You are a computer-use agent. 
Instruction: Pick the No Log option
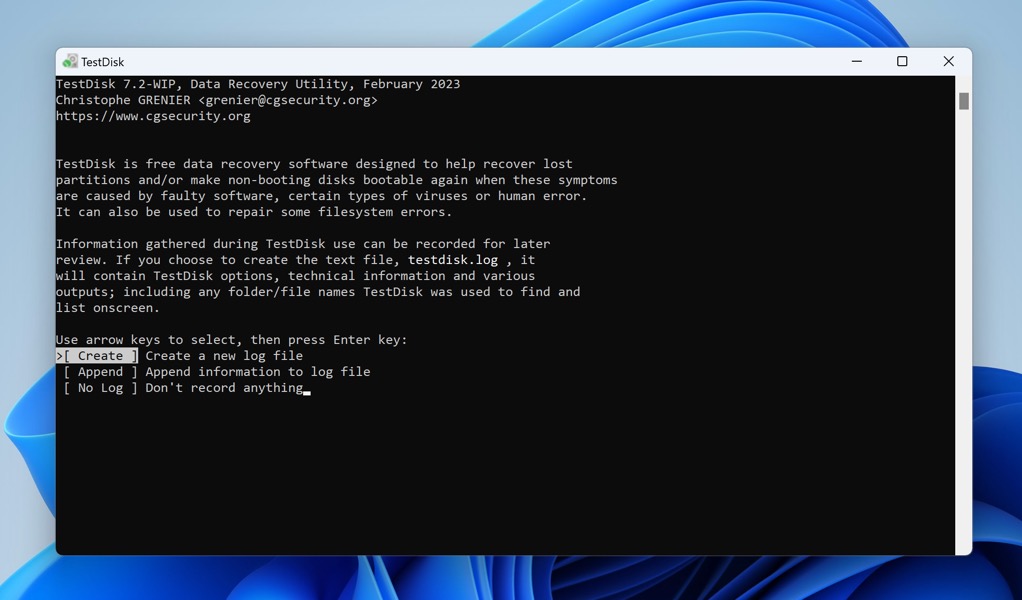tap(100, 388)
